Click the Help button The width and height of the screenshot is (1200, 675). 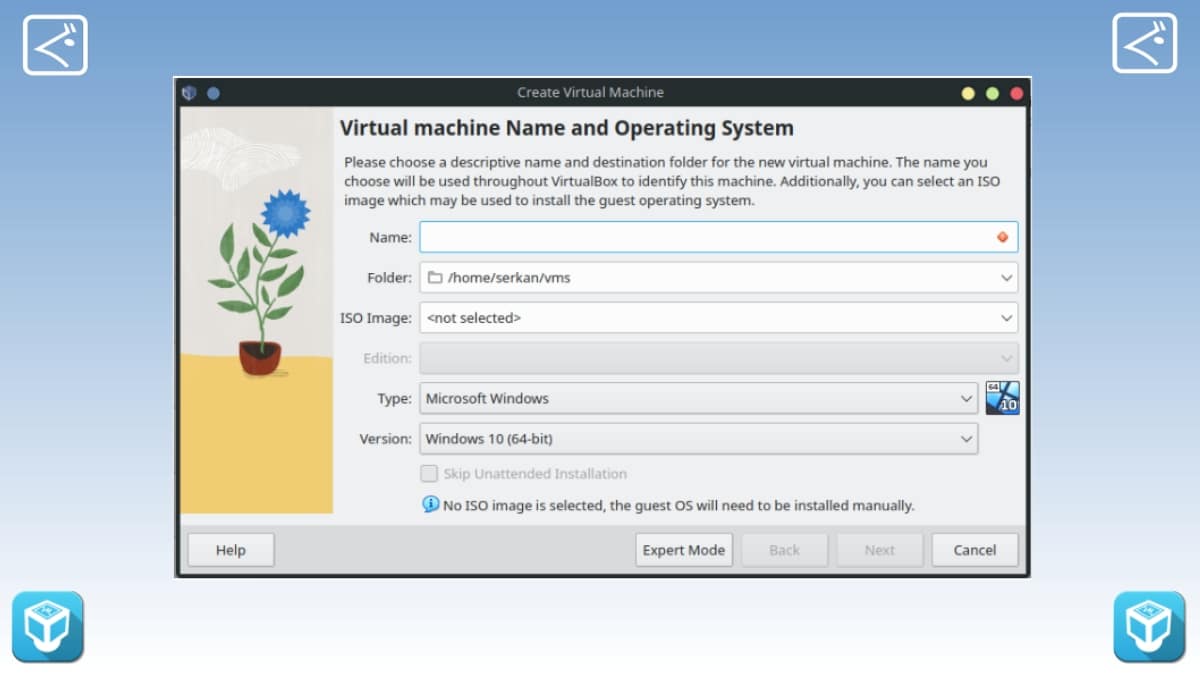pos(231,550)
